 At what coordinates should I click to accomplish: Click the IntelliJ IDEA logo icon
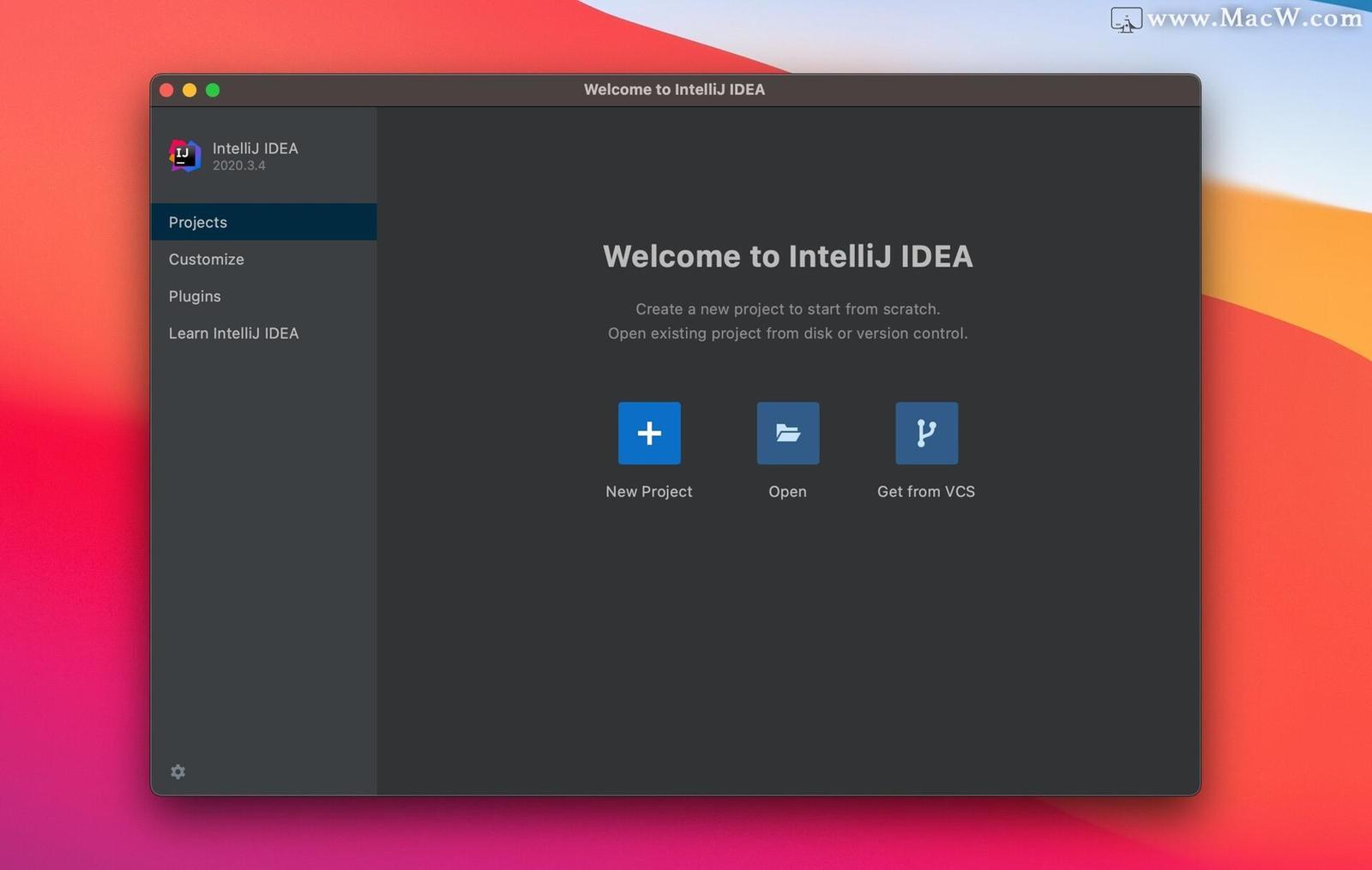click(x=184, y=156)
